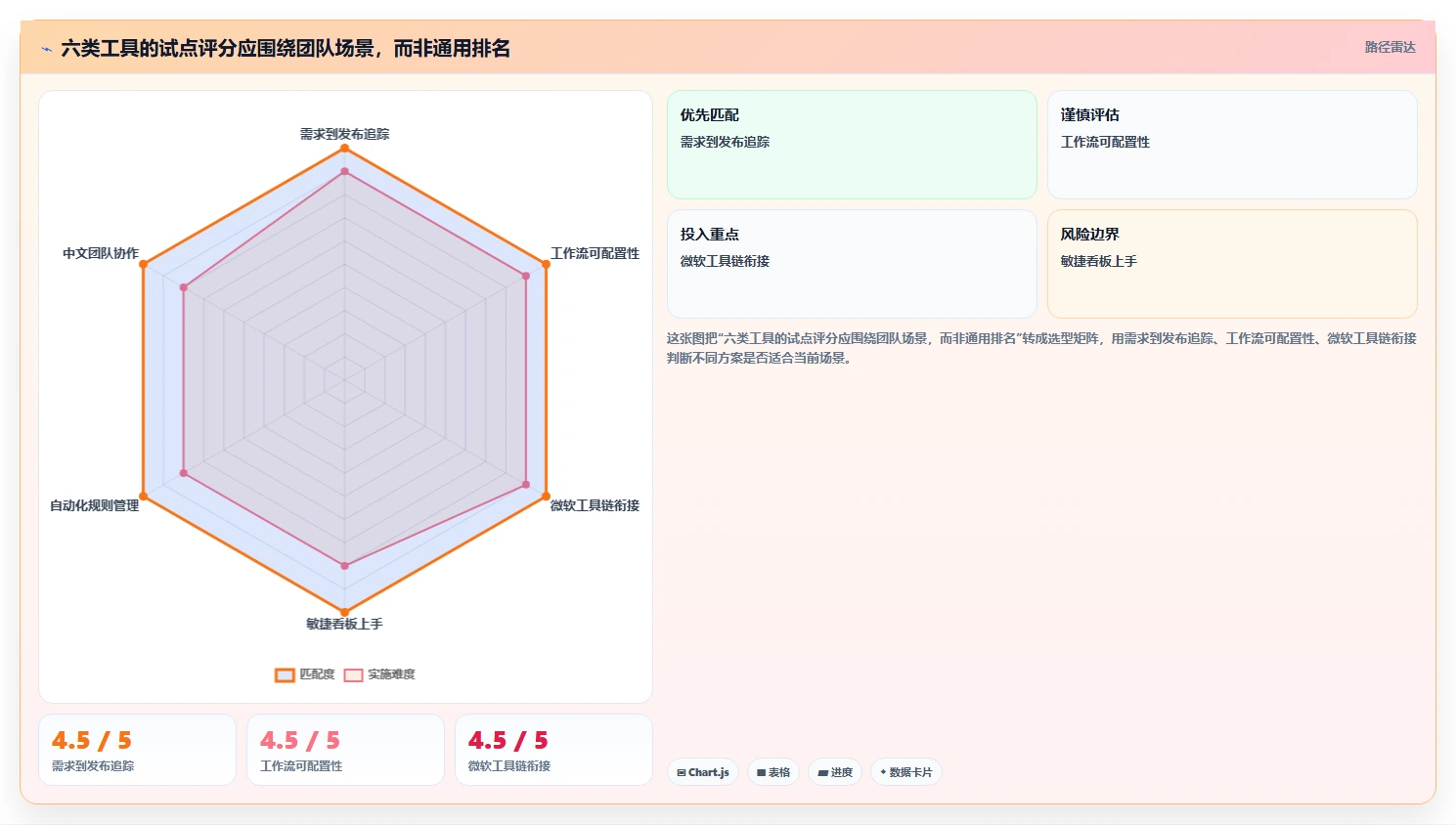Image resolution: width=1456 pixels, height=825 pixels.
Task: Click orange data point at 微软工具链衔接 vertex
Action: point(546,497)
